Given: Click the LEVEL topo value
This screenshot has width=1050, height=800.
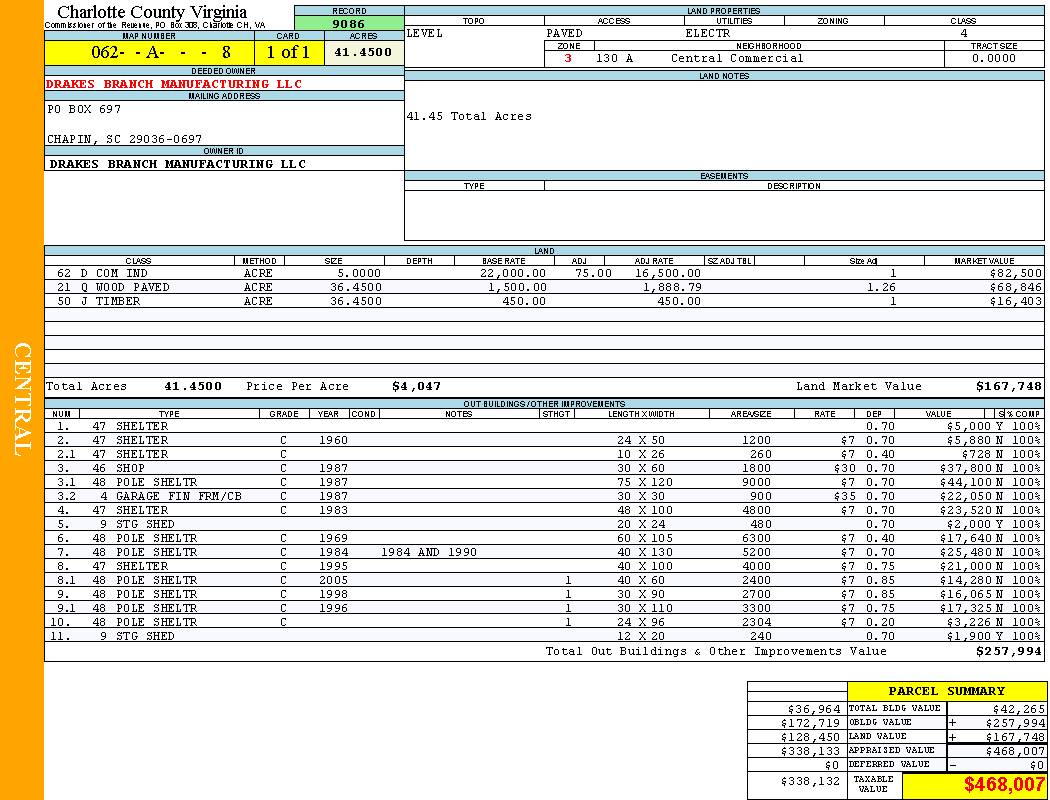Looking at the screenshot, I should click(x=425, y=33).
